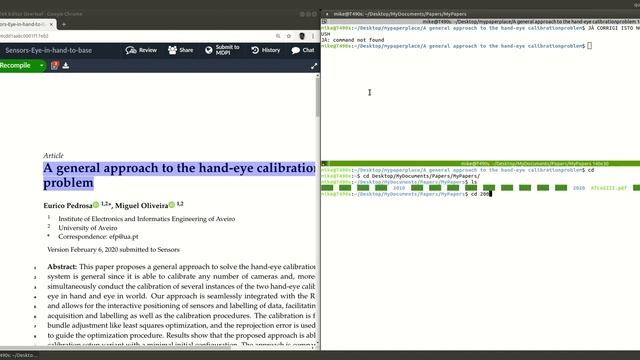Click the lower terminal pane green title bar

[x=480, y=164]
